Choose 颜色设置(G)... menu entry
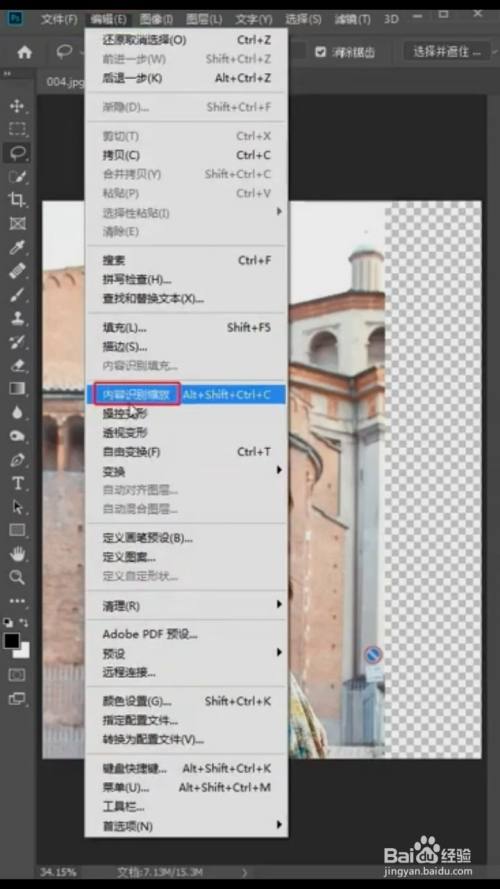The width and height of the screenshot is (500, 889). 186,701
